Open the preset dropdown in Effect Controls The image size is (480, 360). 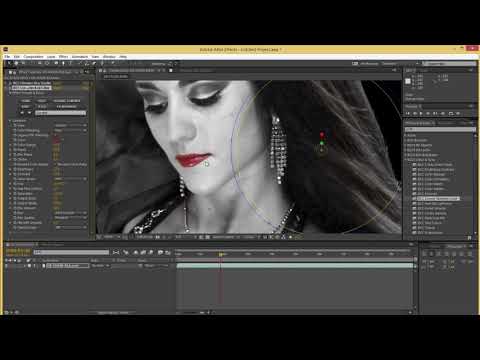pos(60,113)
